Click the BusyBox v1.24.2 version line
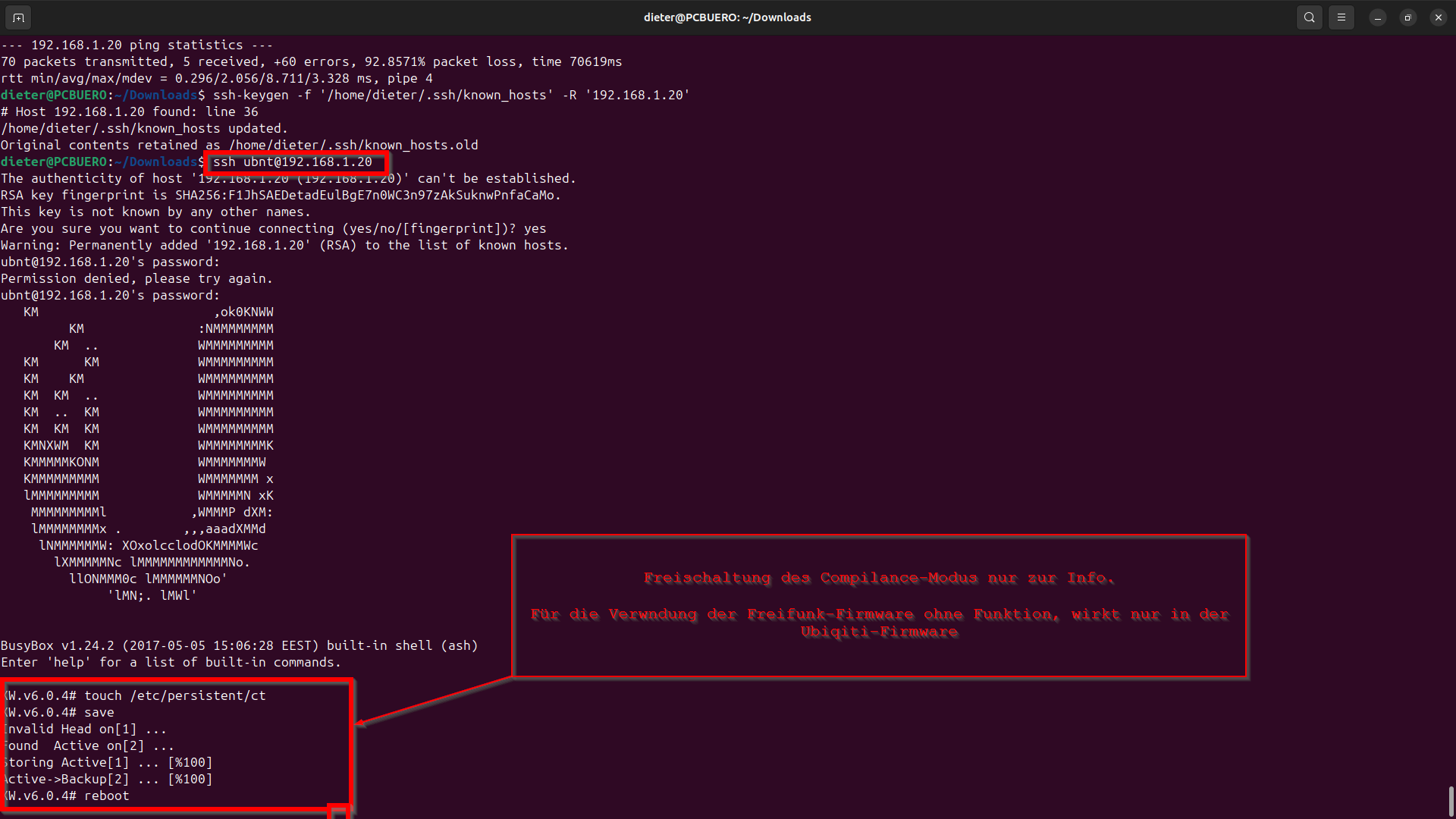This screenshot has width=1456, height=819. pos(239,645)
